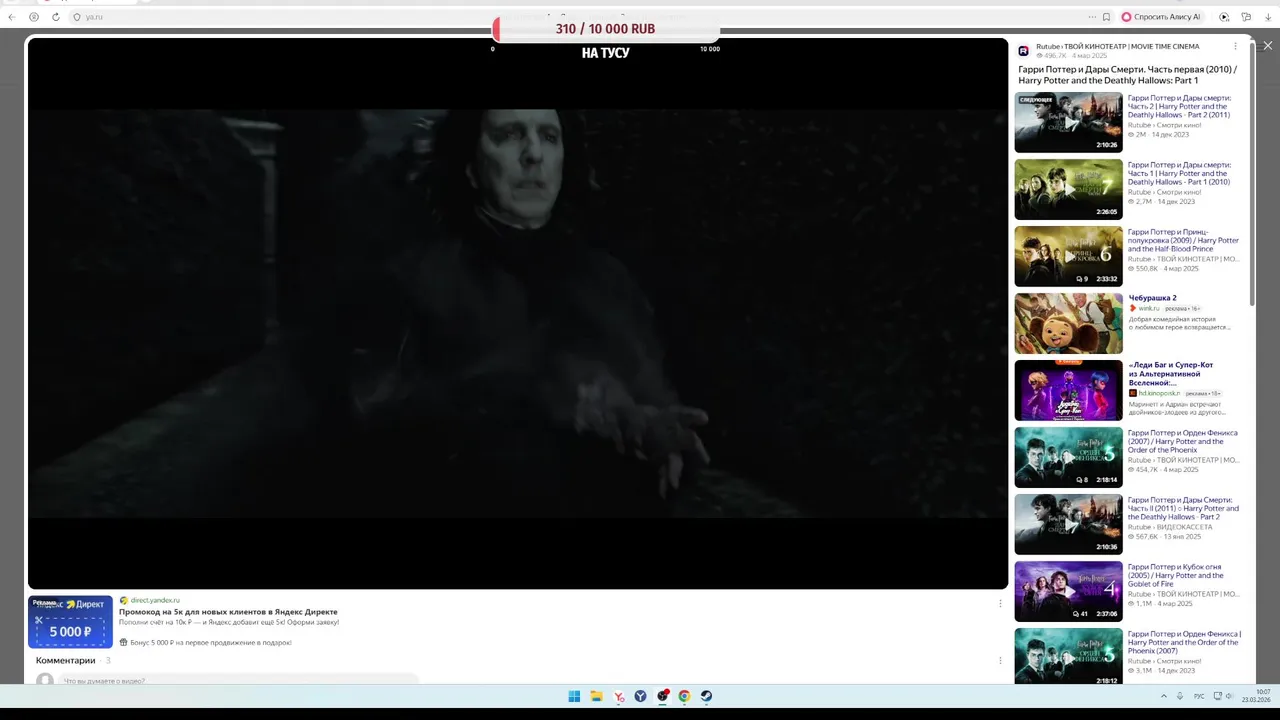Open File Explorer from the taskbar
Screen dimensions: 1280x720
(596, 696)
